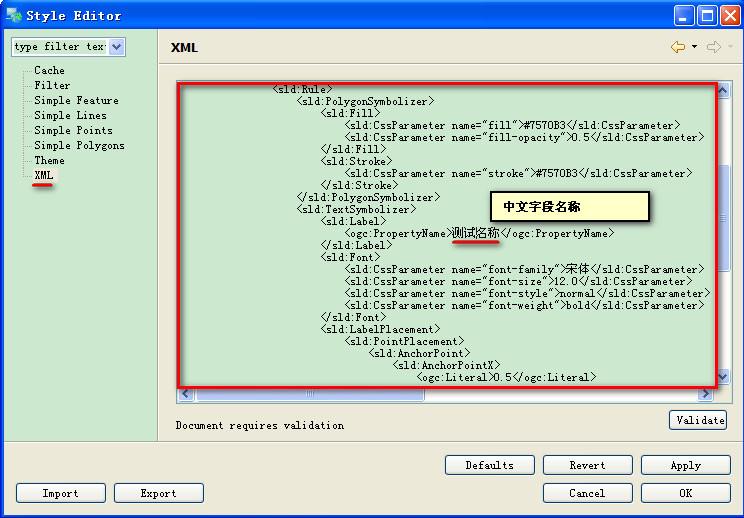Click the vertical scrollbar thumb
Image resolution: width=744 pixels, height=518 pixels.
[x=724, y=218]
